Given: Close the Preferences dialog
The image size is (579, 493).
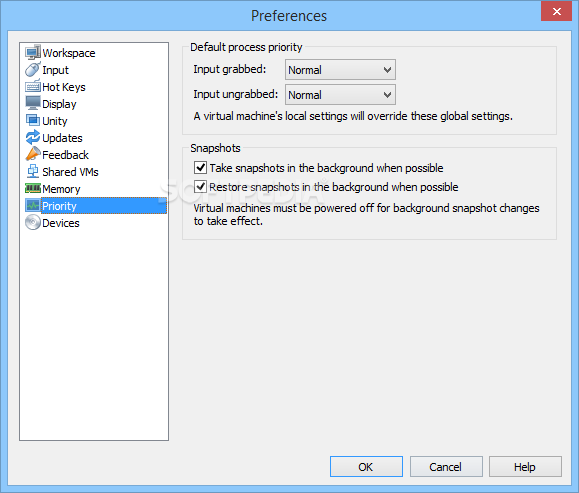Looking at the screenshot, I should (x=556, y=11).
